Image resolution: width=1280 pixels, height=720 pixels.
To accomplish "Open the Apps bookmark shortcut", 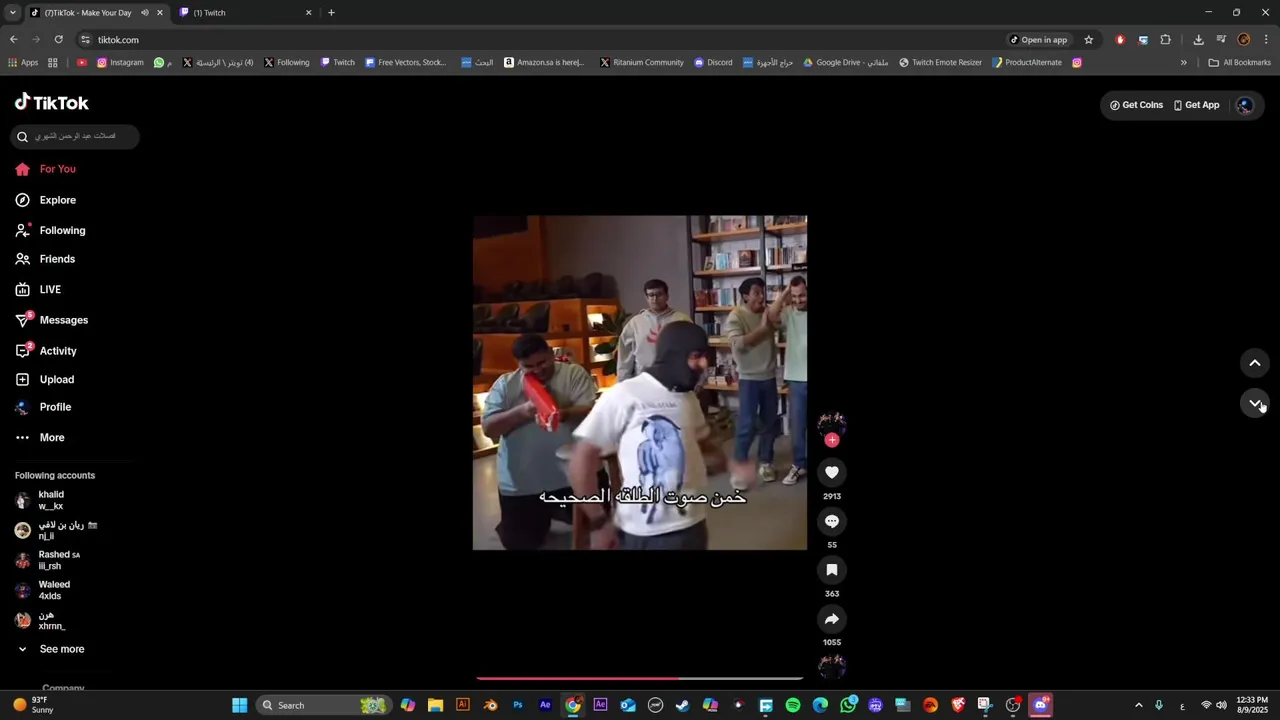I will tap(23, 62).
